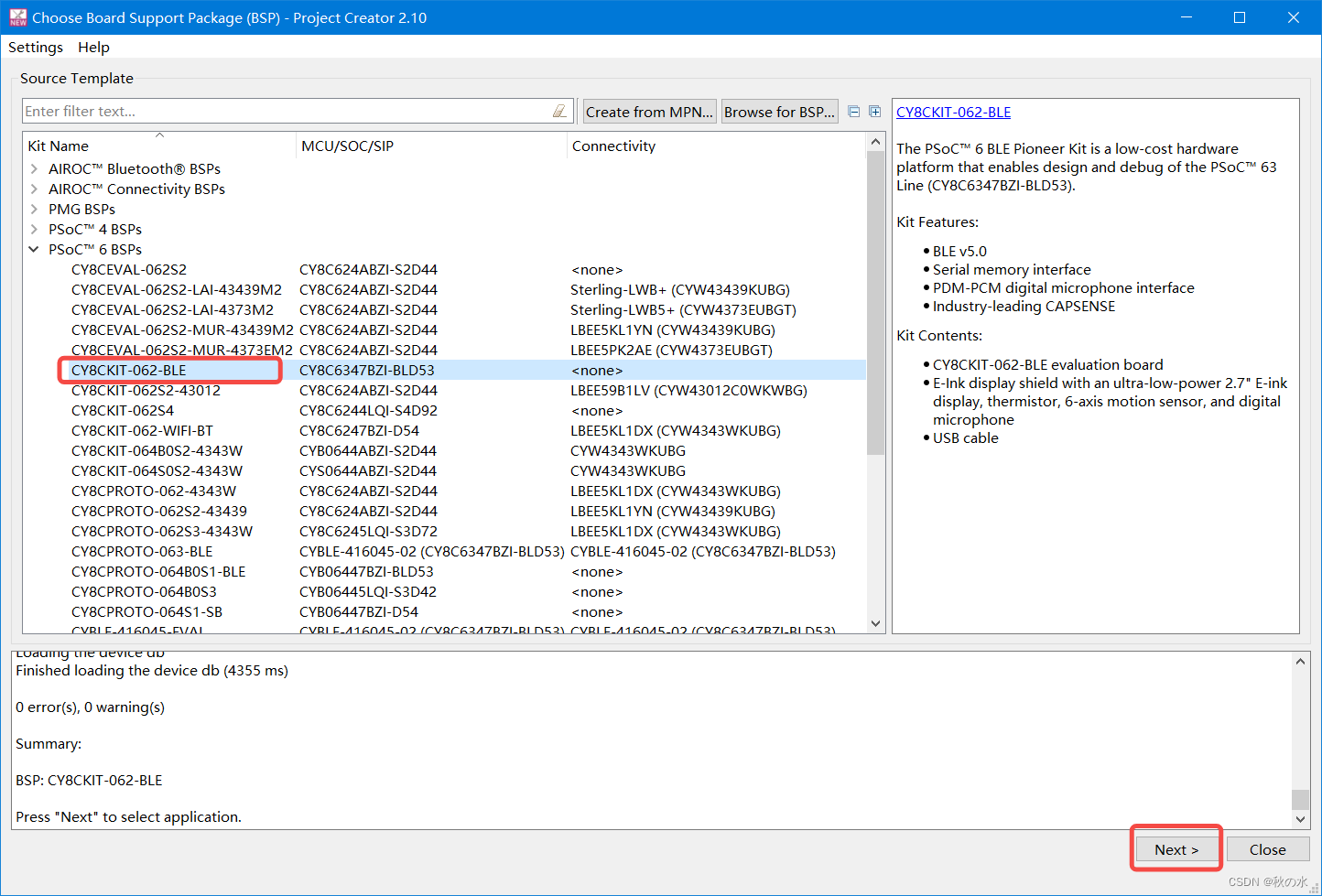This screenshot has height=896, width=1322.
Task: Click 'Finished loading the device db' log line
Action: [x=152, y=670]
